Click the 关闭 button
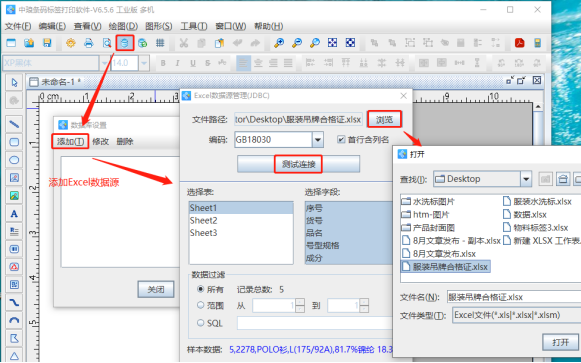This screenshot has width=581, height=363. tap(156, 289)
